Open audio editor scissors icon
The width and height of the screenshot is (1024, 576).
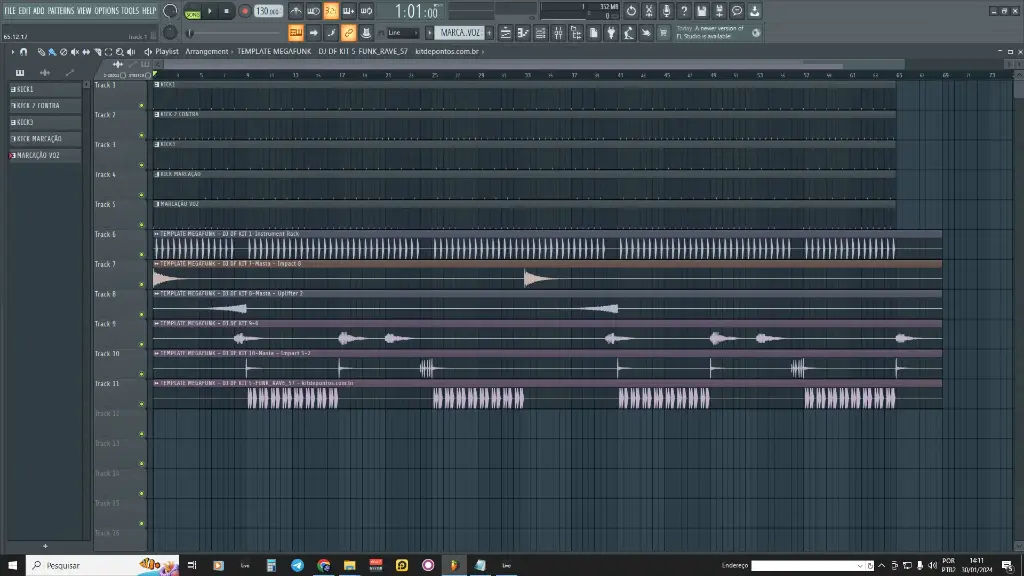pos(648,11)
